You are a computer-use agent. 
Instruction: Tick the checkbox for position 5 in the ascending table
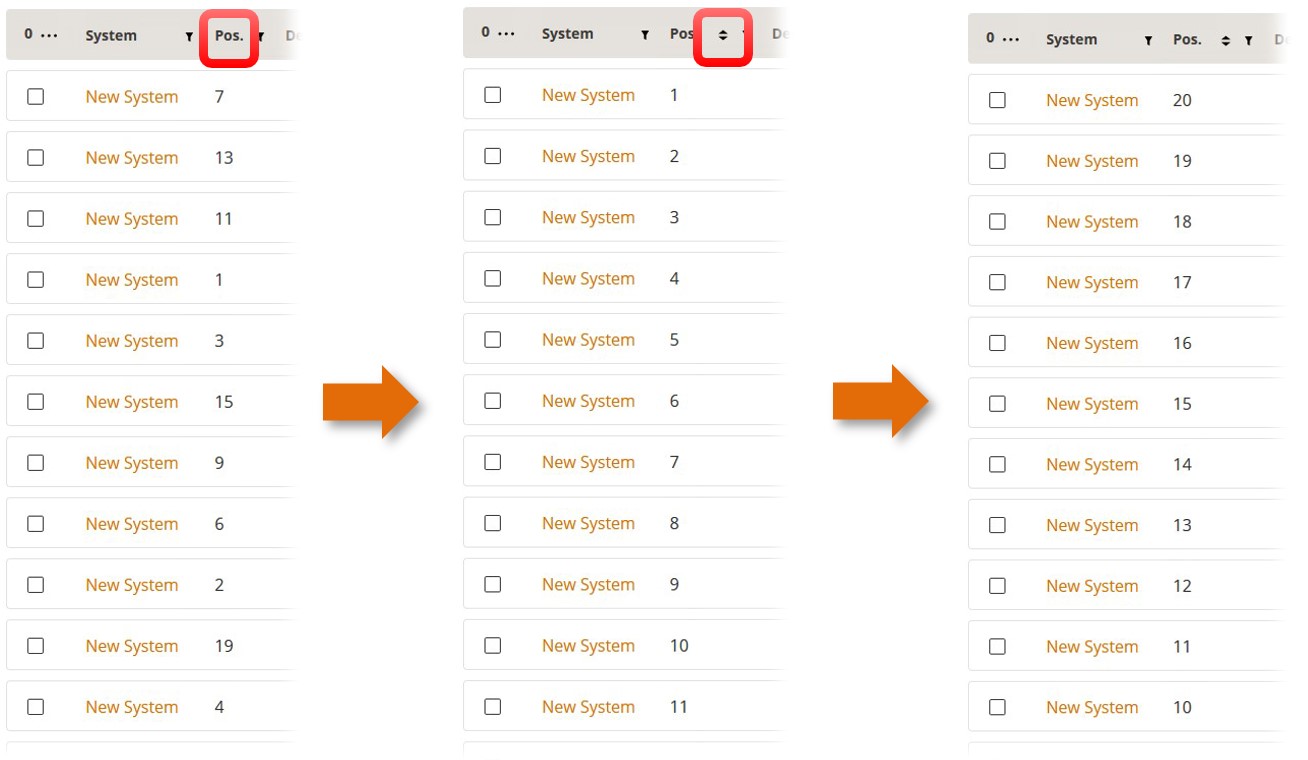[x=492, y=340]
